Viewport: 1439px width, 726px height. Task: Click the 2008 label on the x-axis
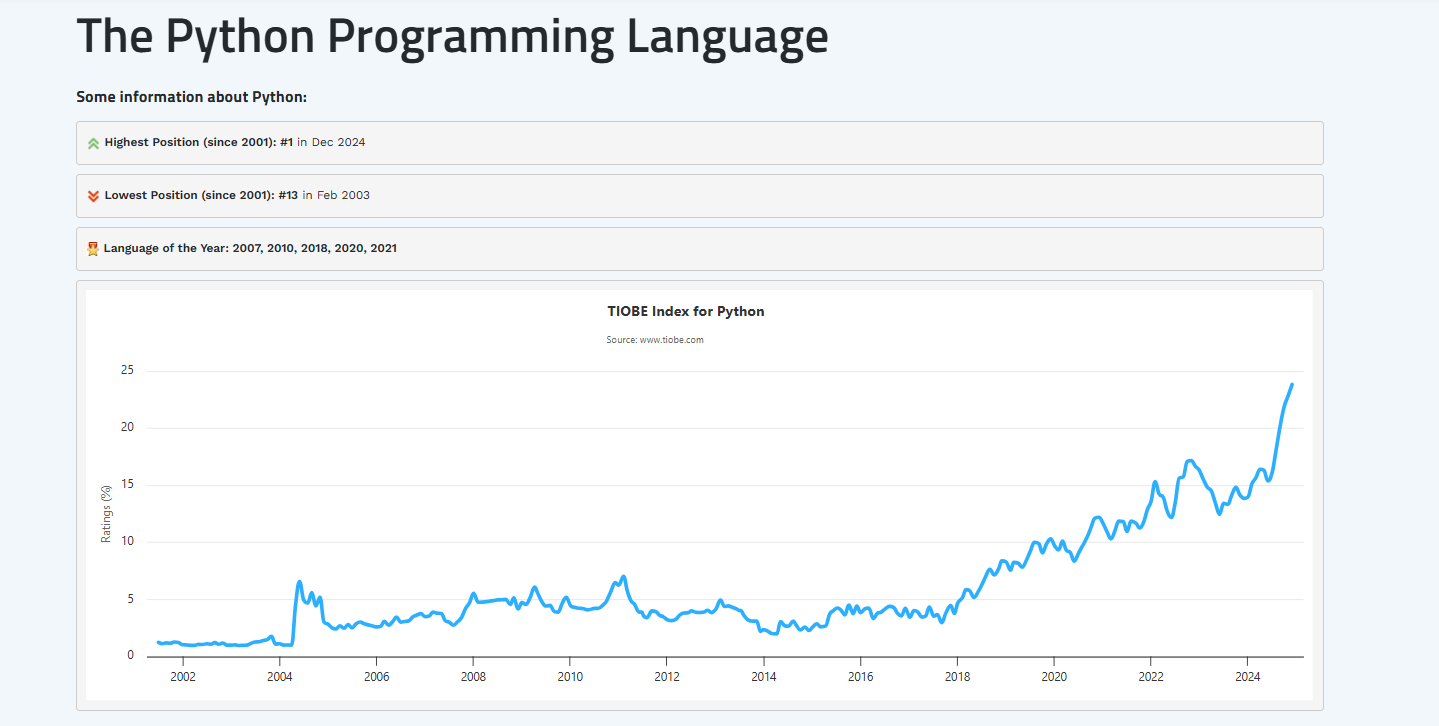coord(473,676)
